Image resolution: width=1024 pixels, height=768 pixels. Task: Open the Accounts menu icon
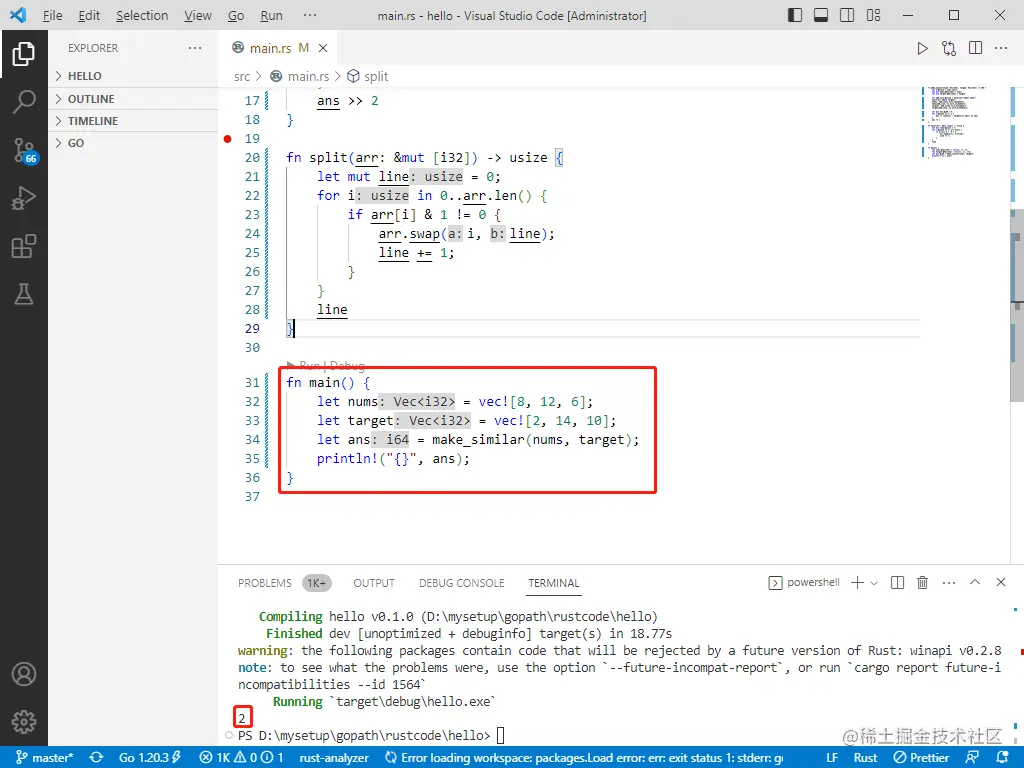coord(24,674)
